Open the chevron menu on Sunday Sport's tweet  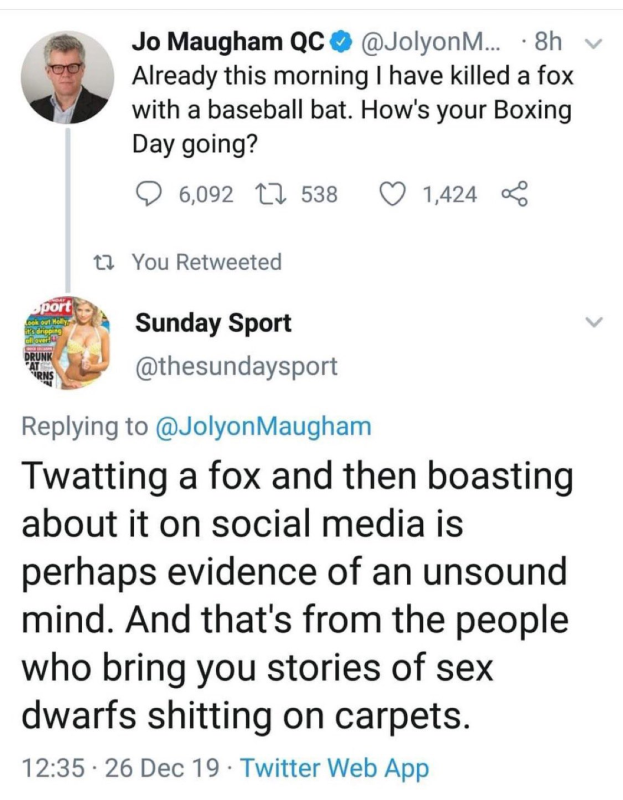click(x=593, y=322)
